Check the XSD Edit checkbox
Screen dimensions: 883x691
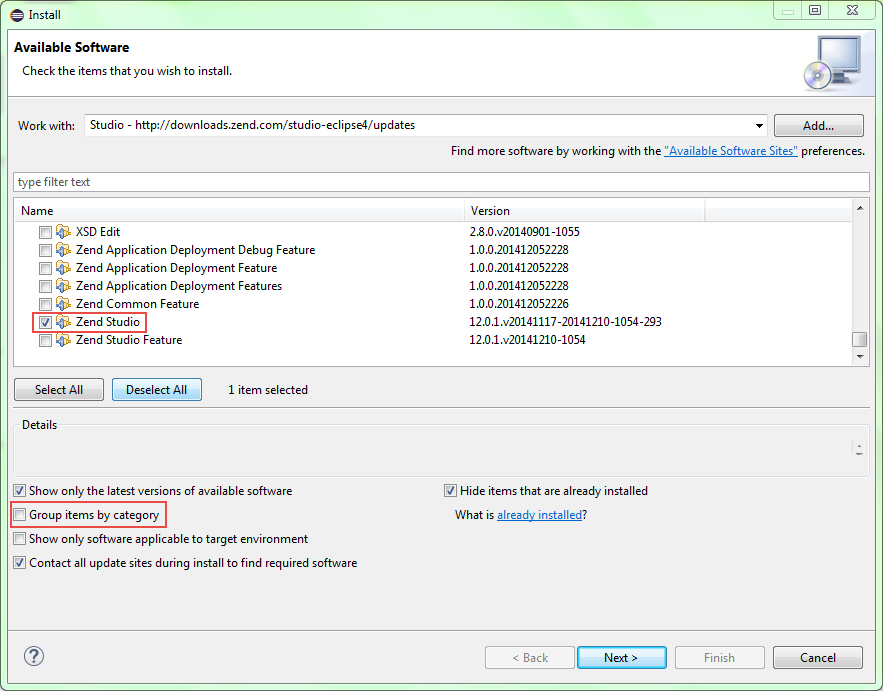point(45,232)
